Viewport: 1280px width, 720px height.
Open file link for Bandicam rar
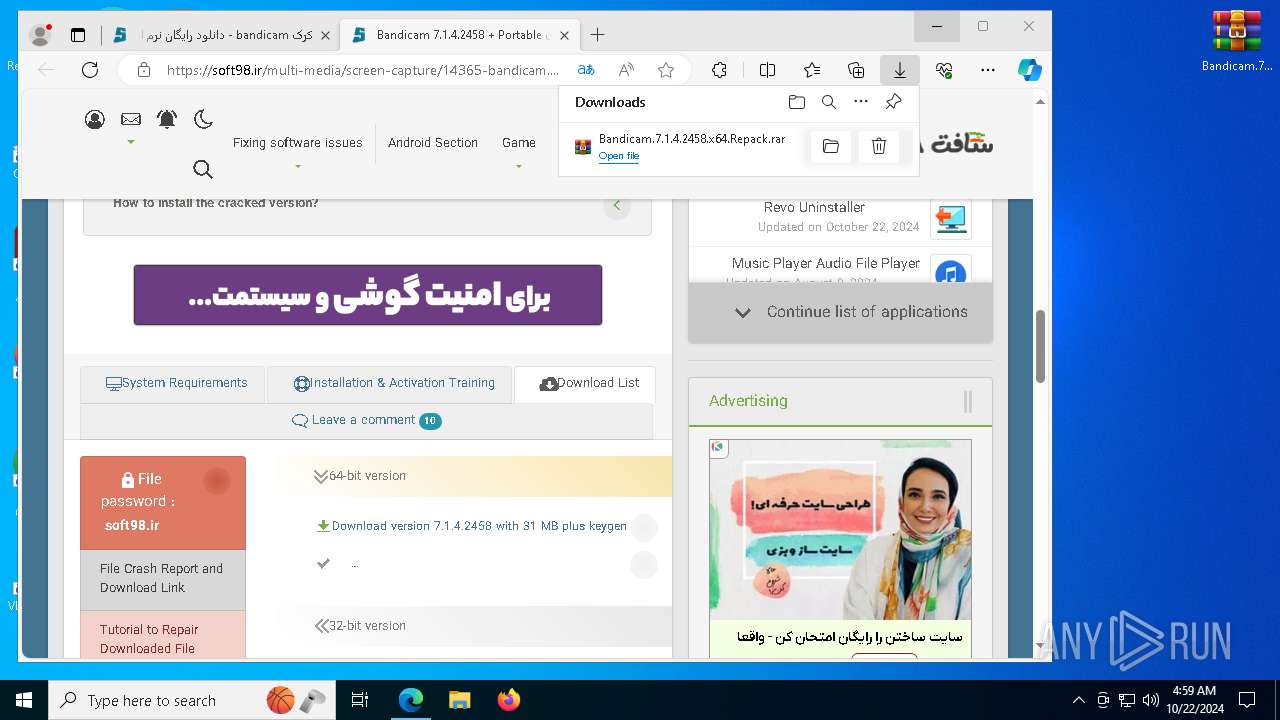619,156
